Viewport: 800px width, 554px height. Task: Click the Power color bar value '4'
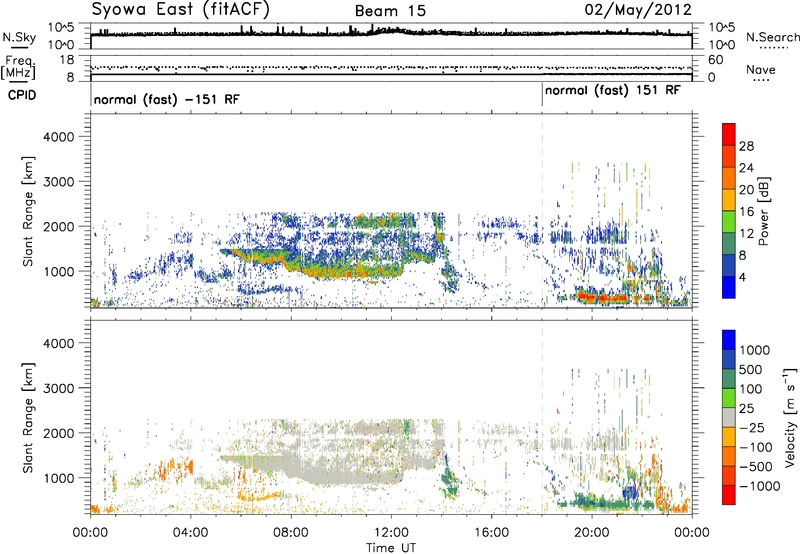click(x=742, y=277)
